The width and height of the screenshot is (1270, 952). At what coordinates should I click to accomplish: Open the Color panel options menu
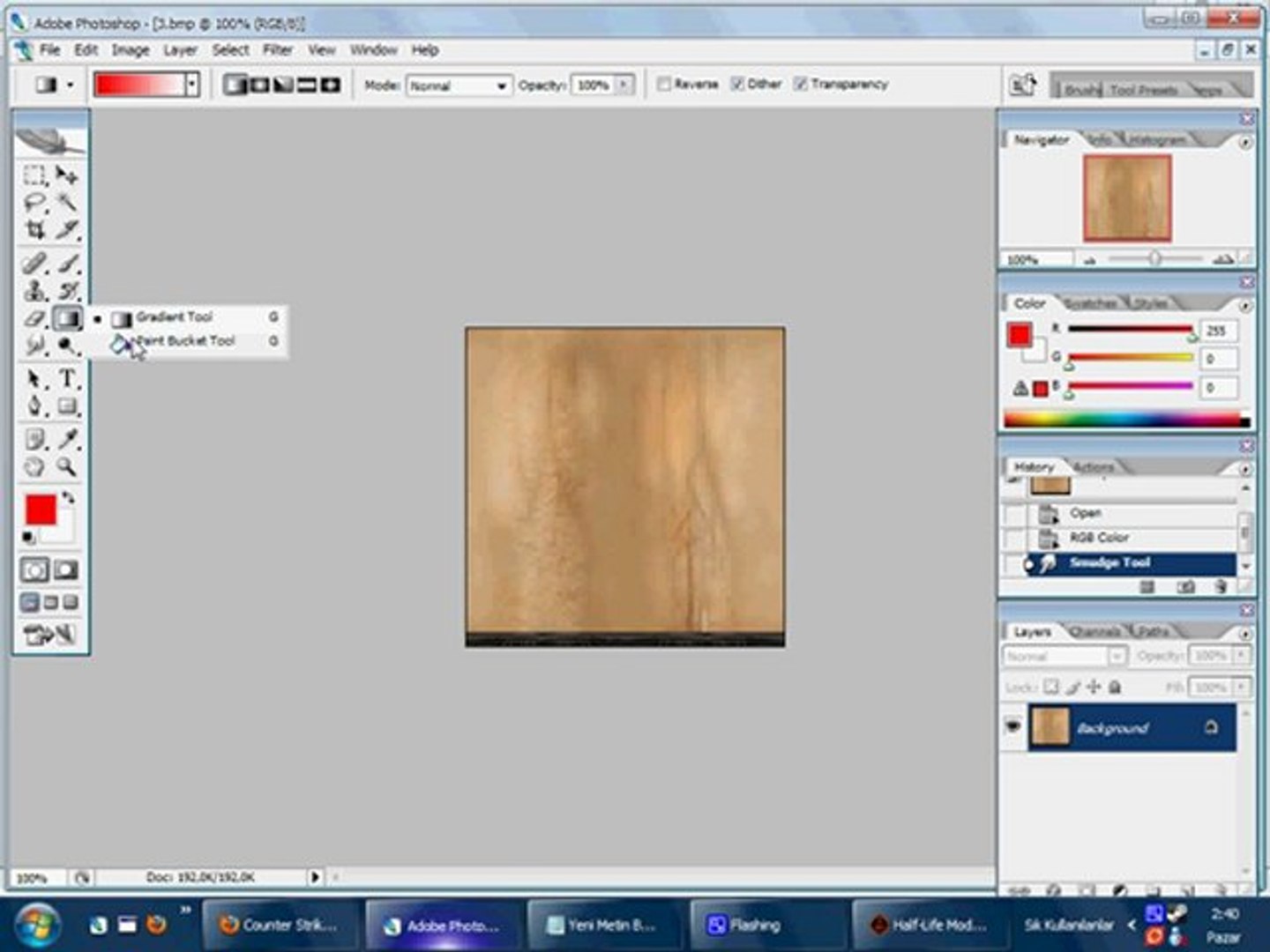(1245, 306)
